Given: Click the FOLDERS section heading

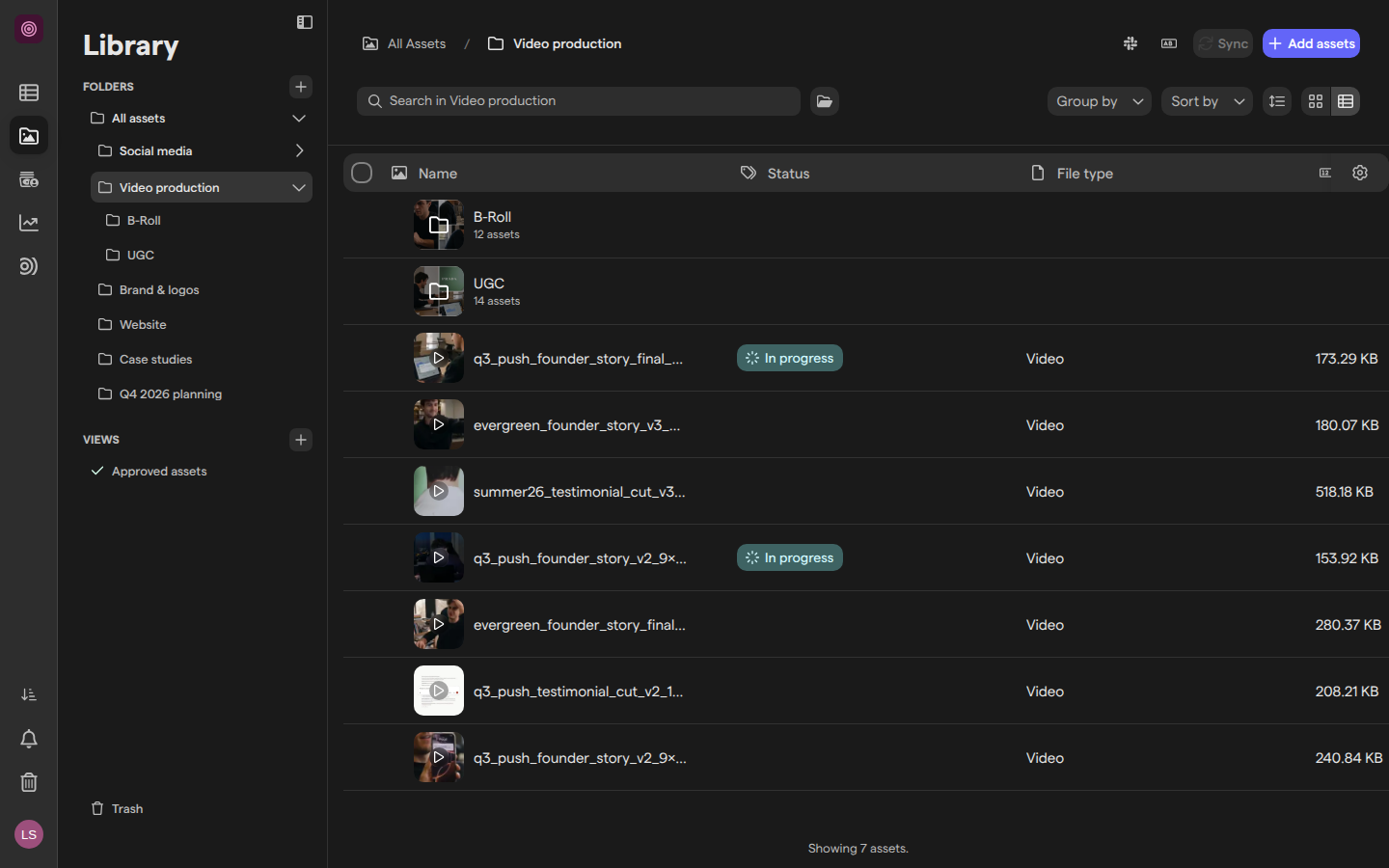Looking at the screenshot, I should (x=108, y=87).
